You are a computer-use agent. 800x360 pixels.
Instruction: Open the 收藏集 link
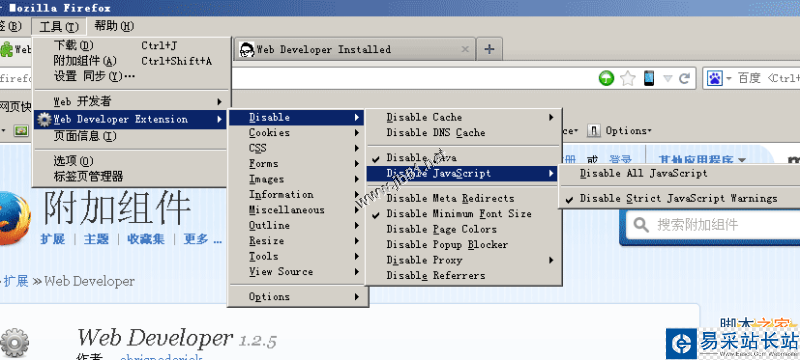146,239
